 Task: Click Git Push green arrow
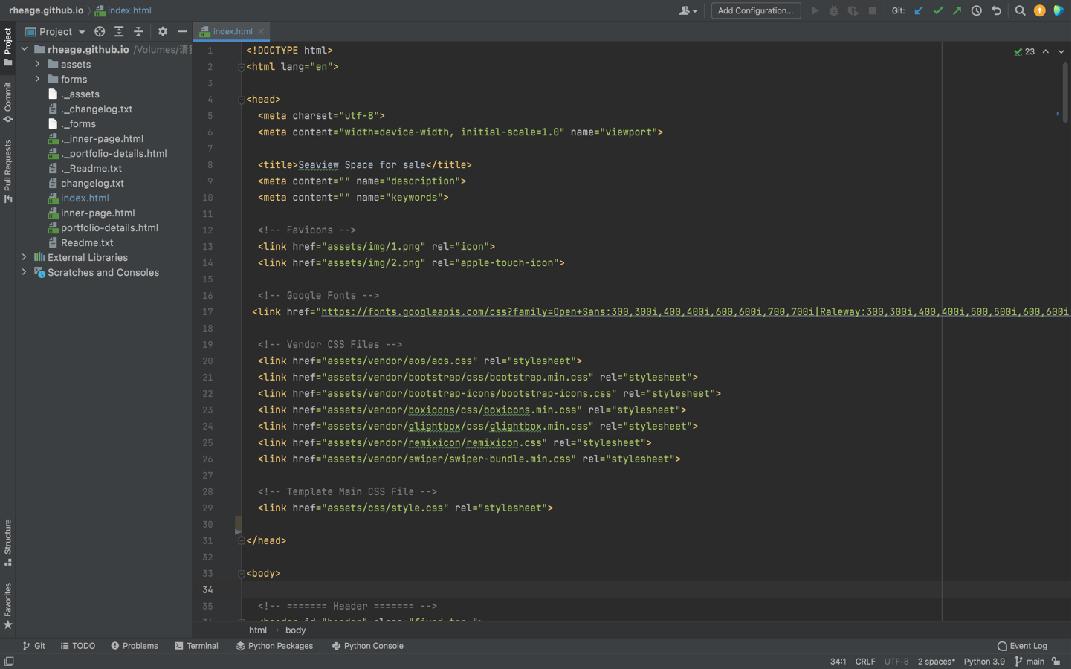(x=957, y=10)
